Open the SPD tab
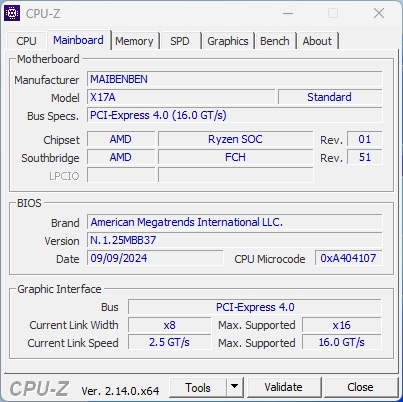Image resolution: width=403 pixels, height=402 pixels. [x=180, y=41]
